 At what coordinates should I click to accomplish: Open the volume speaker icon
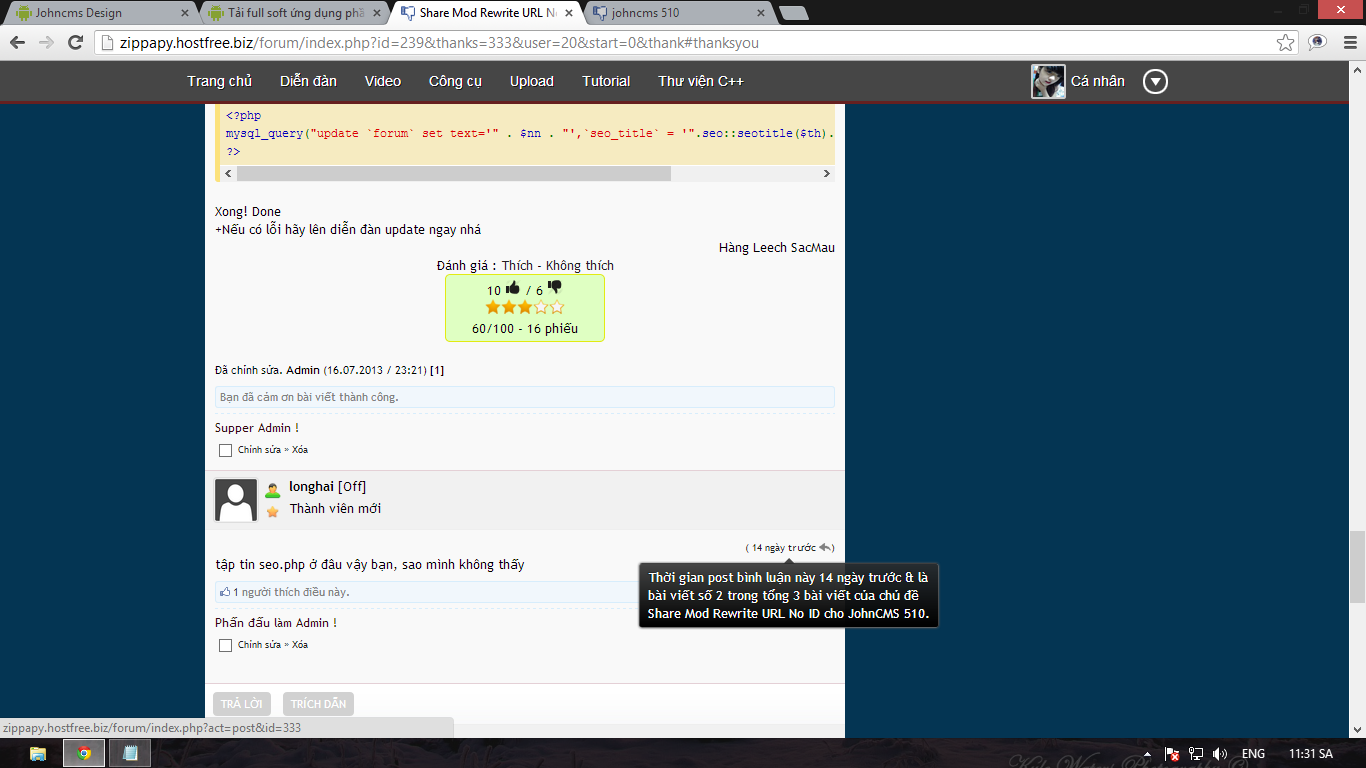point(1220,754)
